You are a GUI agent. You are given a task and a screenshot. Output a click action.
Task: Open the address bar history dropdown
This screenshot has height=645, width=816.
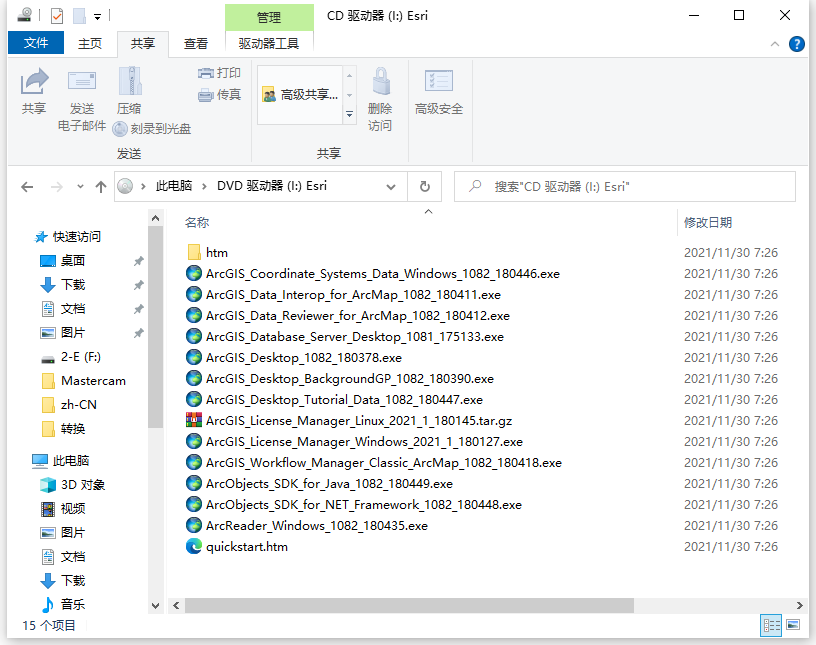tap(391, 187)
